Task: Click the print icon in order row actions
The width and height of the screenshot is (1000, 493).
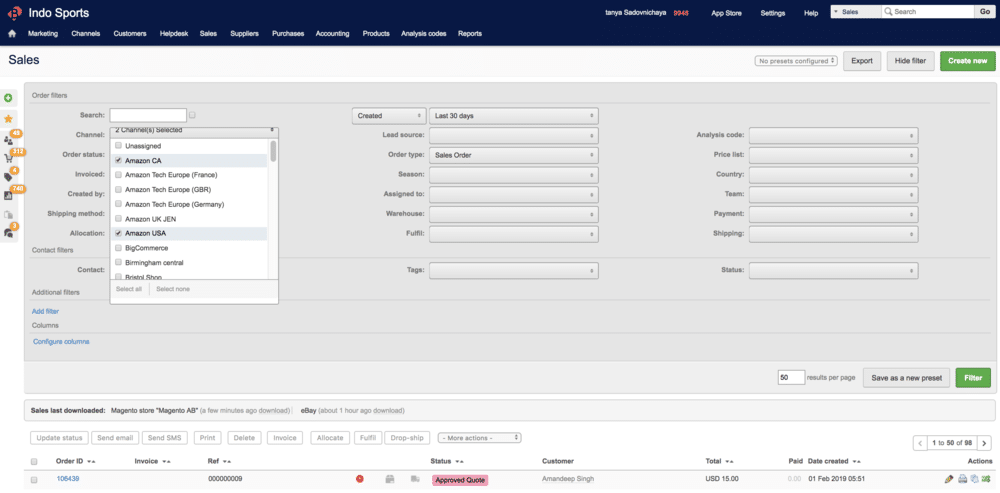Action: click(x=962, y=479)
